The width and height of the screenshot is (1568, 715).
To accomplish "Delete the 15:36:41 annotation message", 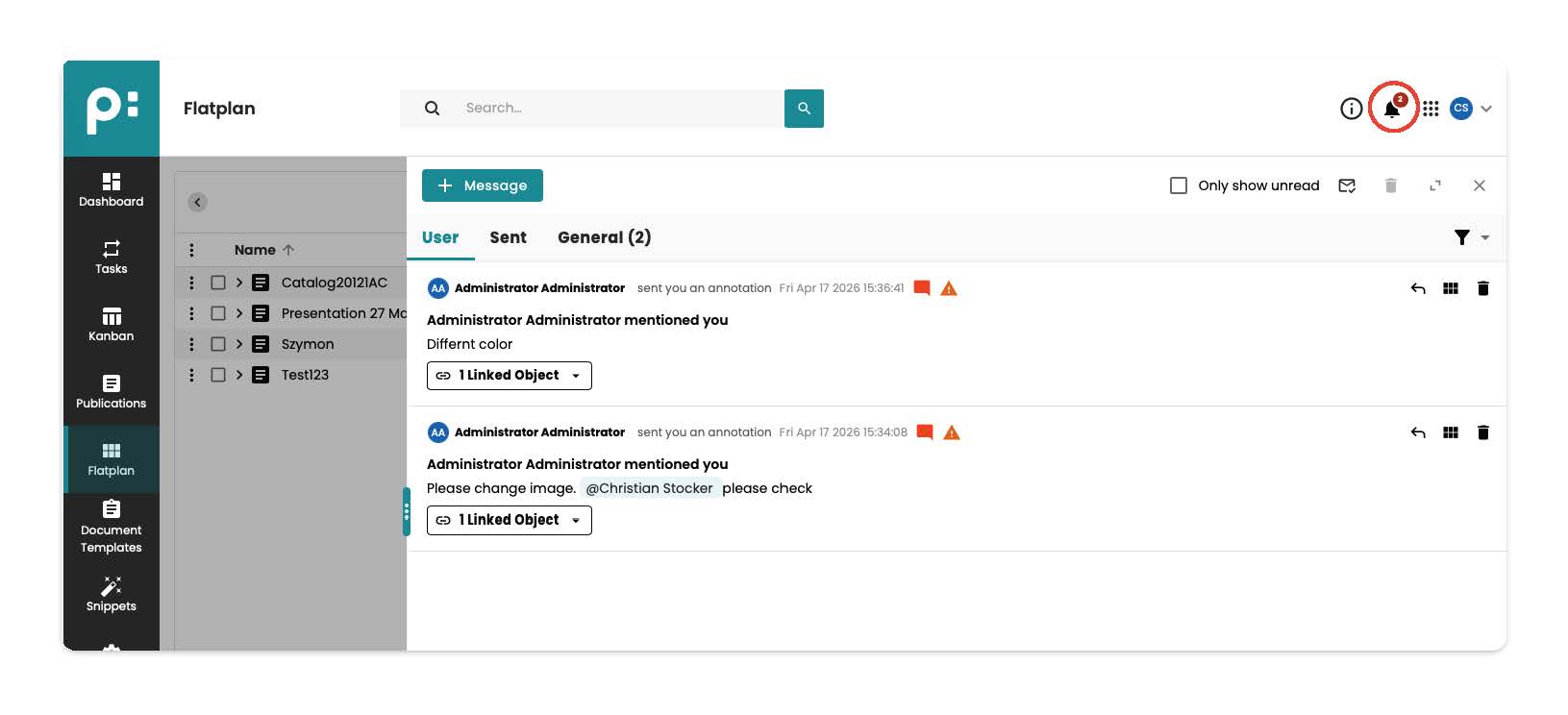I will pos(1483,288).
